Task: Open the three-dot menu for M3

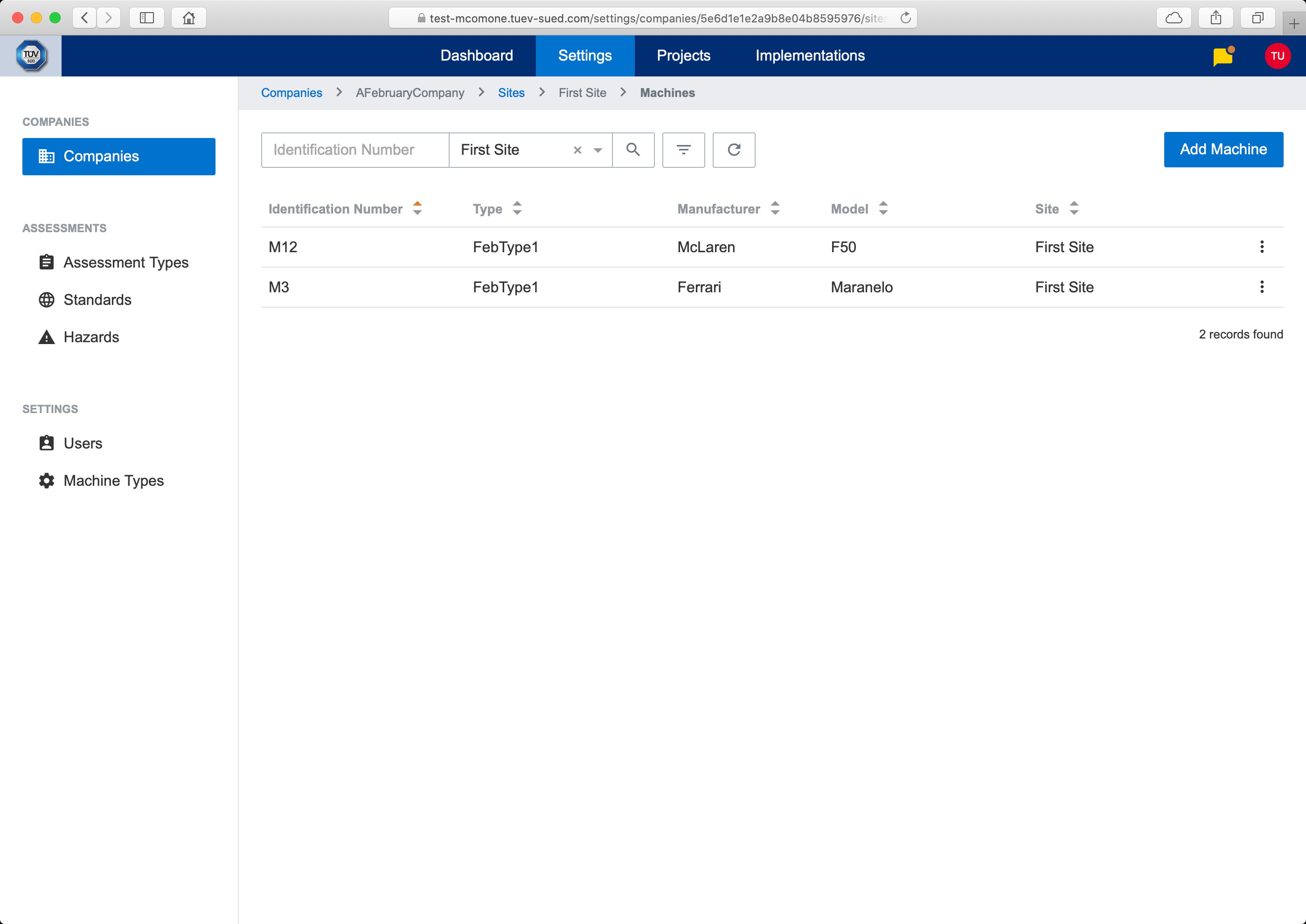Action: [x=1262, y=287]
